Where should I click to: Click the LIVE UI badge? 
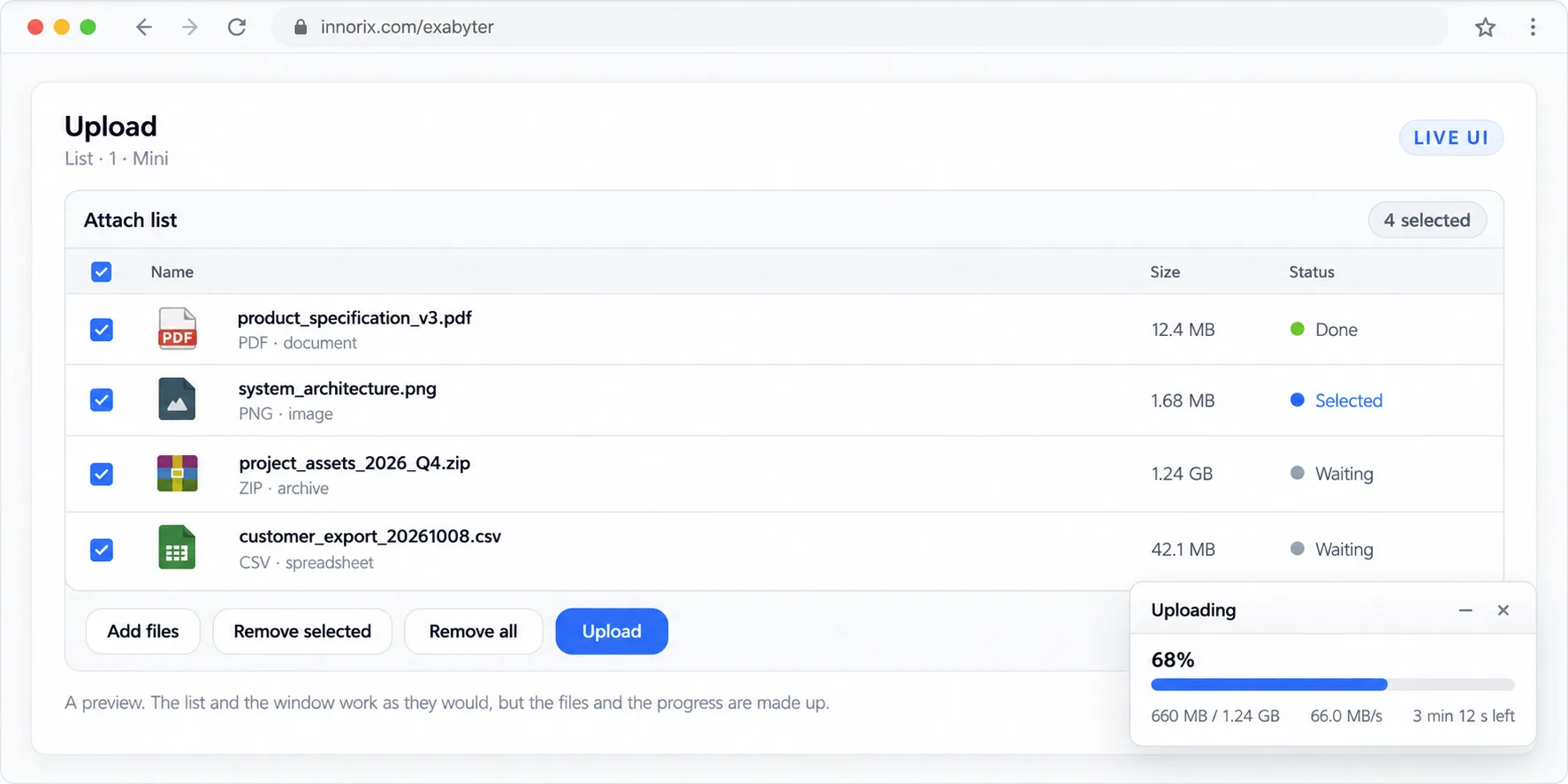pyautogui.click(x=1450, y=138)
